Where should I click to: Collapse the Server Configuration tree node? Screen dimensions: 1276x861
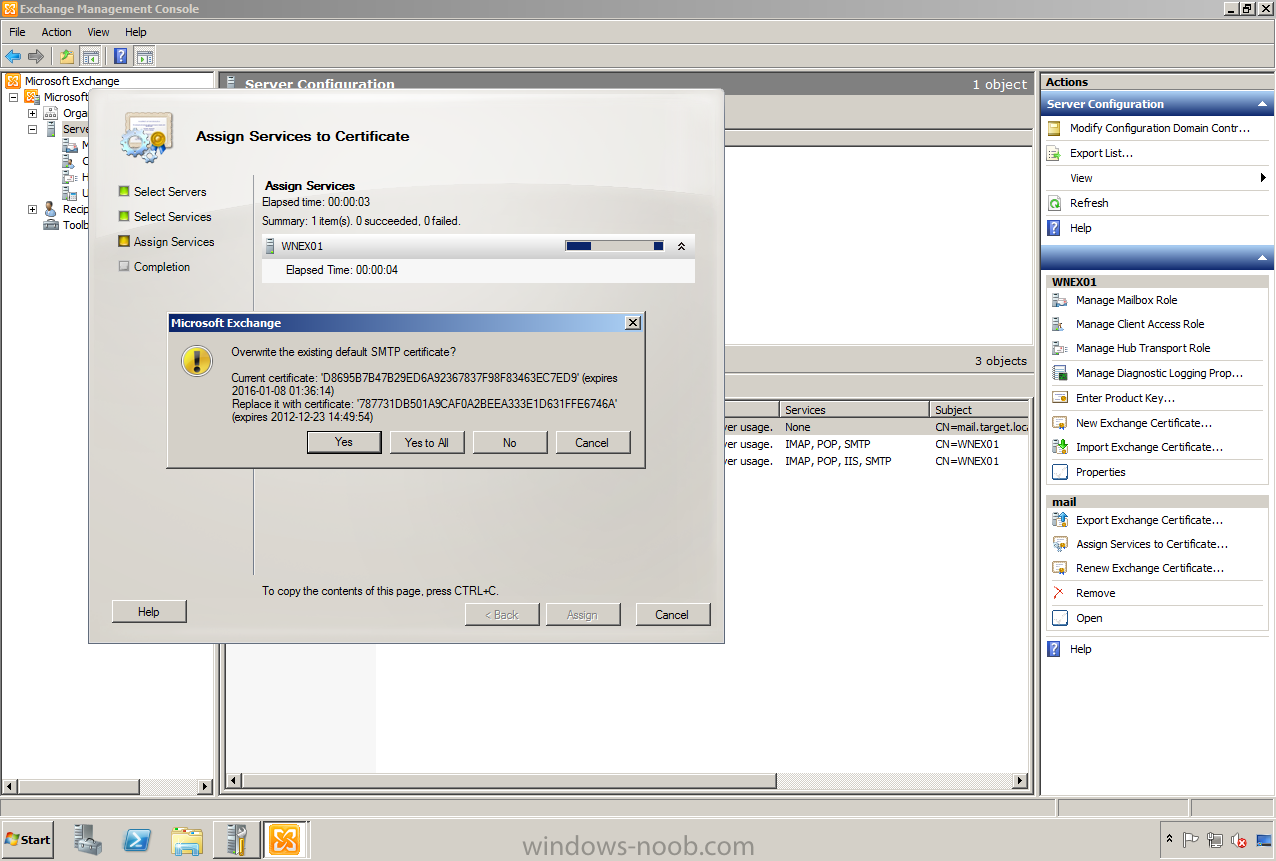[x=32, y=129]
